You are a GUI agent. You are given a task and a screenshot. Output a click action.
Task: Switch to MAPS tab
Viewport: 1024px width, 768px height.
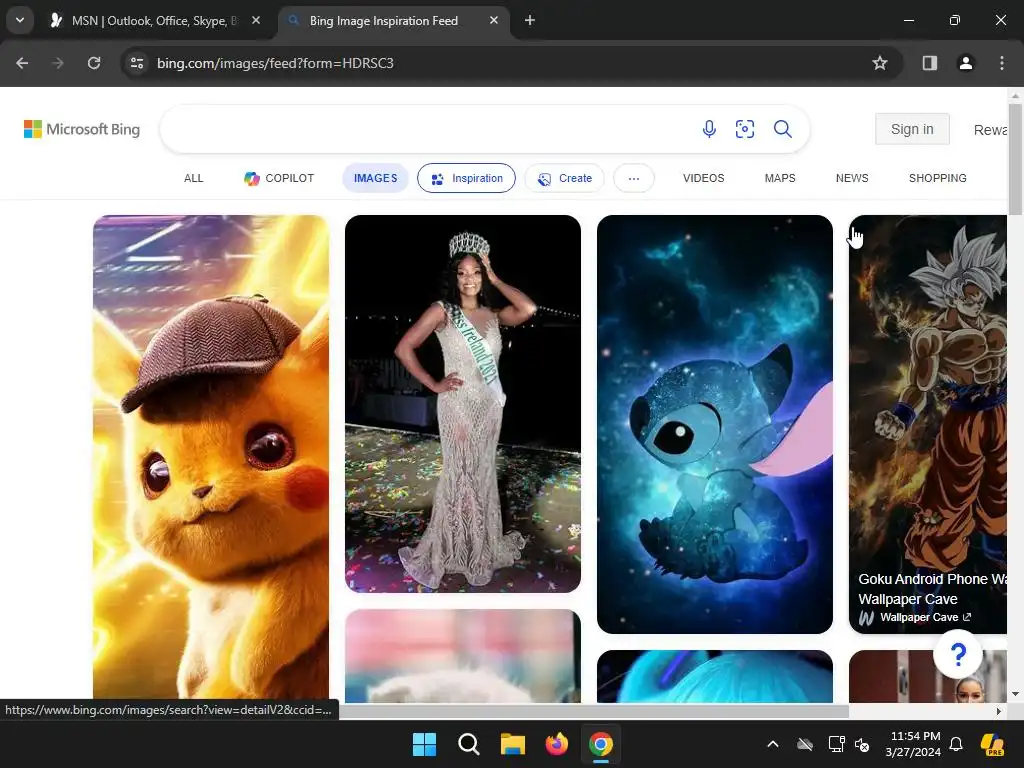(780, 178)
